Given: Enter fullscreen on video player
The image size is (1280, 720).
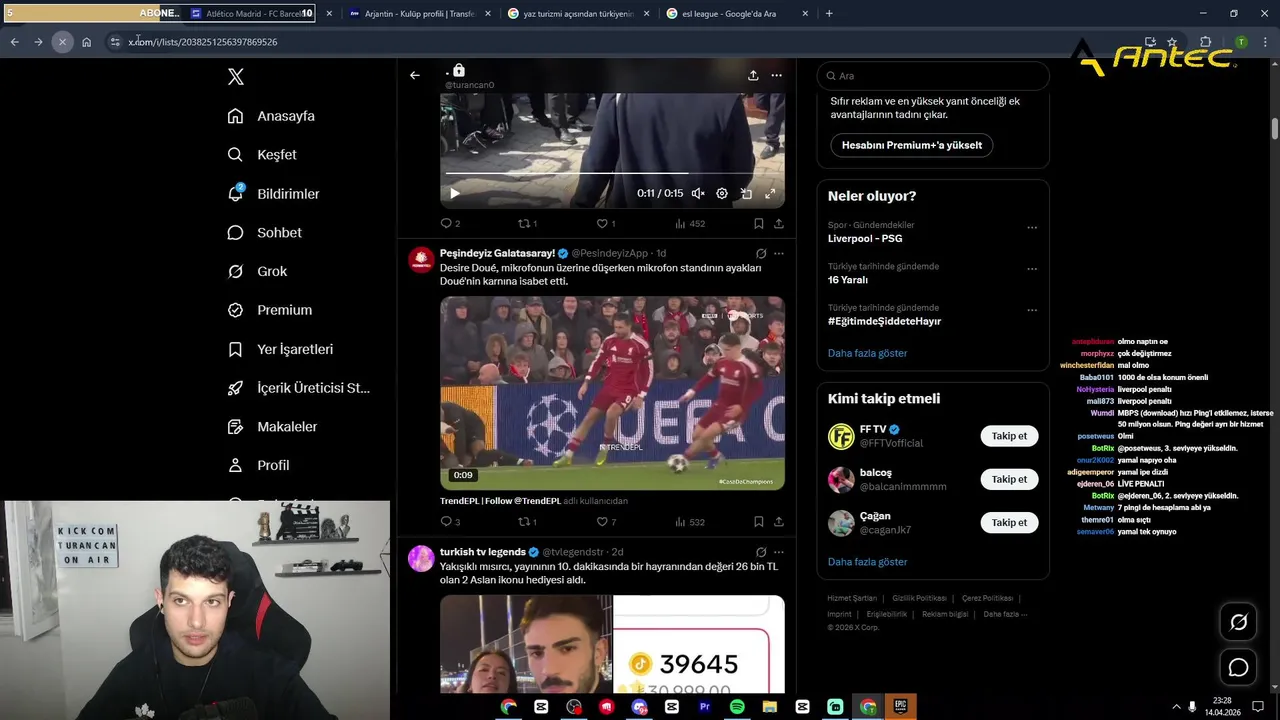Looking at the screenshot, I should 770,194.
